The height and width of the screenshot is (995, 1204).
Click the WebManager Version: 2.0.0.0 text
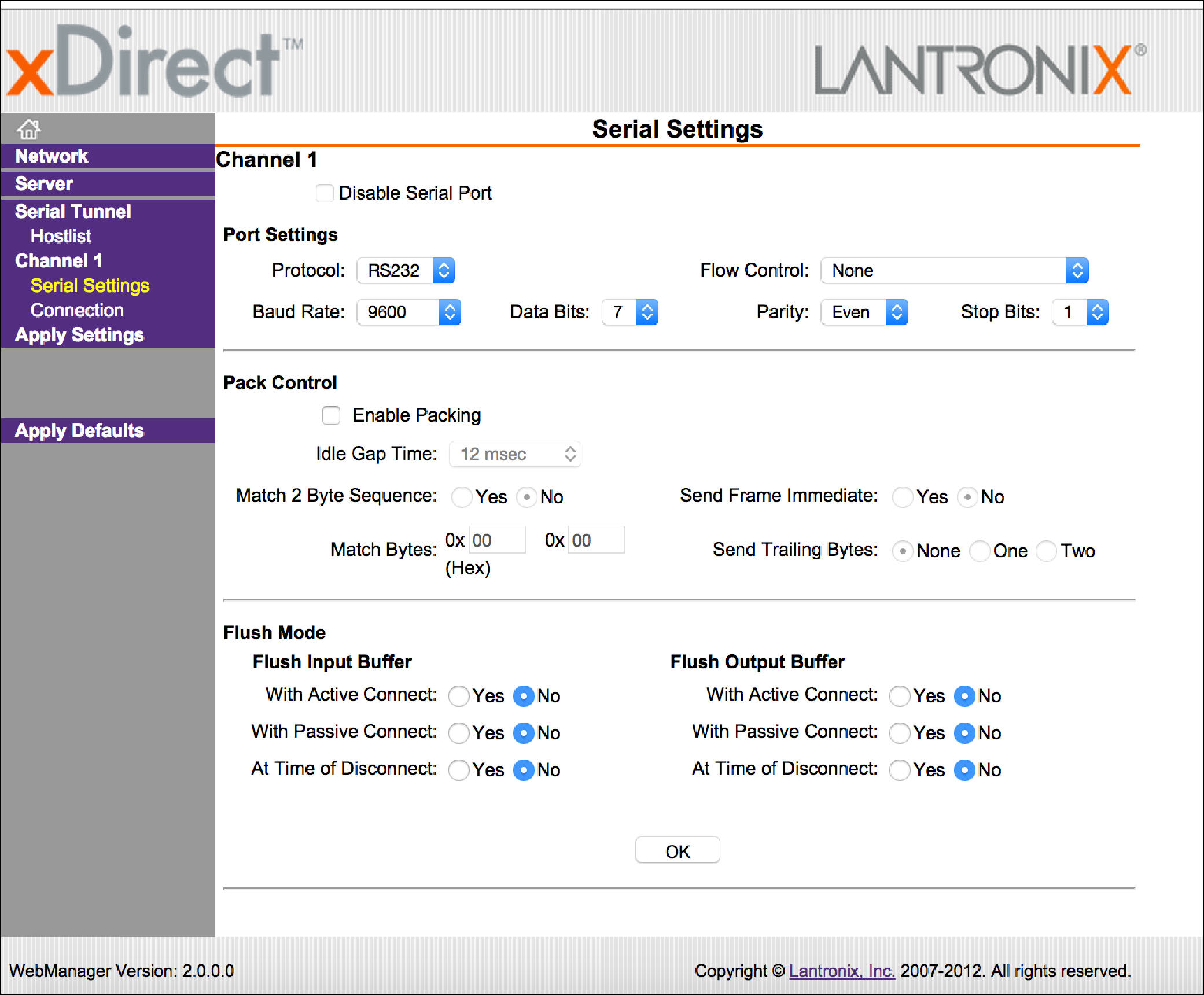click(121, 971)
